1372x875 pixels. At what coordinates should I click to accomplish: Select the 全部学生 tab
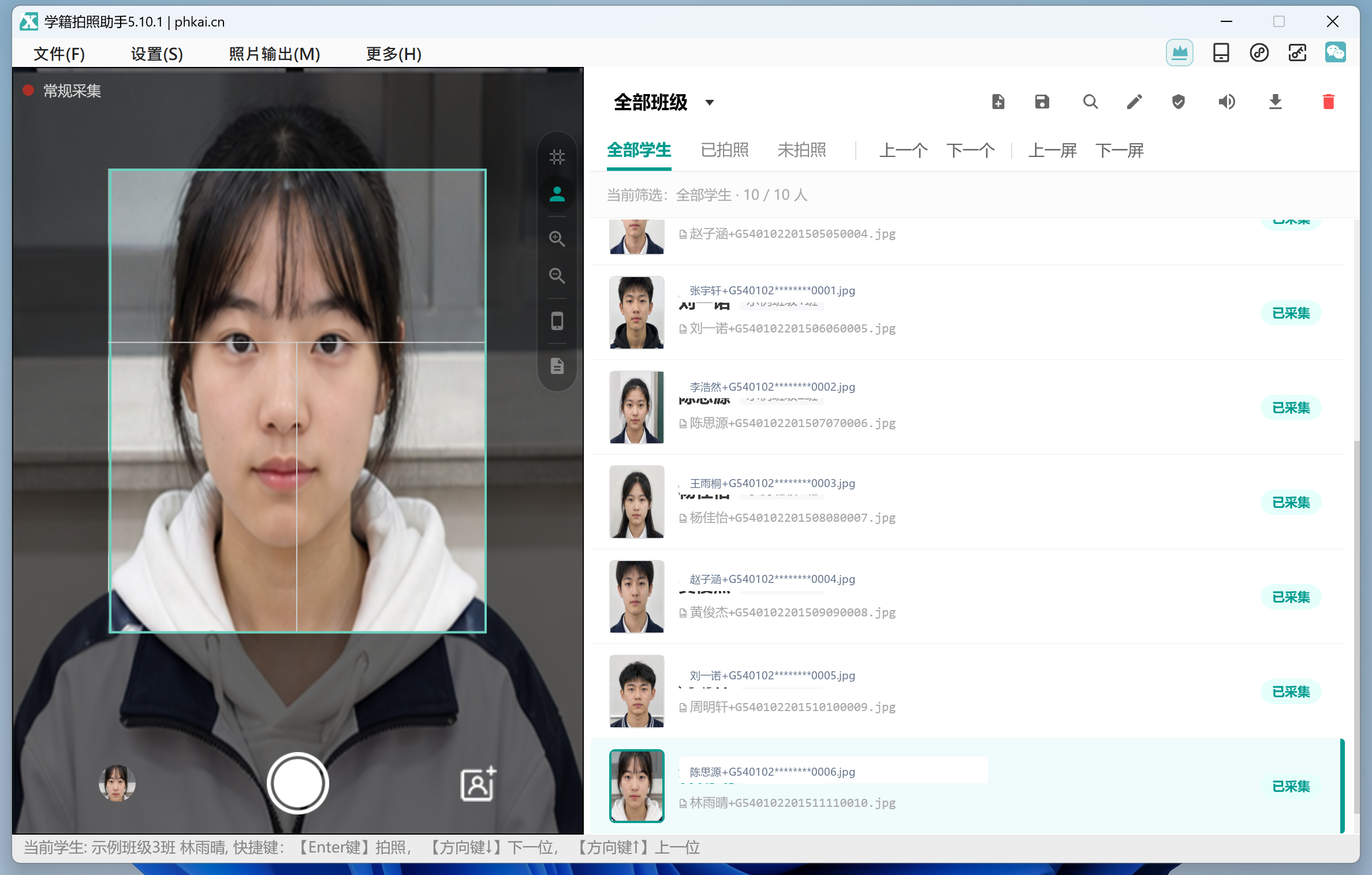639,150
